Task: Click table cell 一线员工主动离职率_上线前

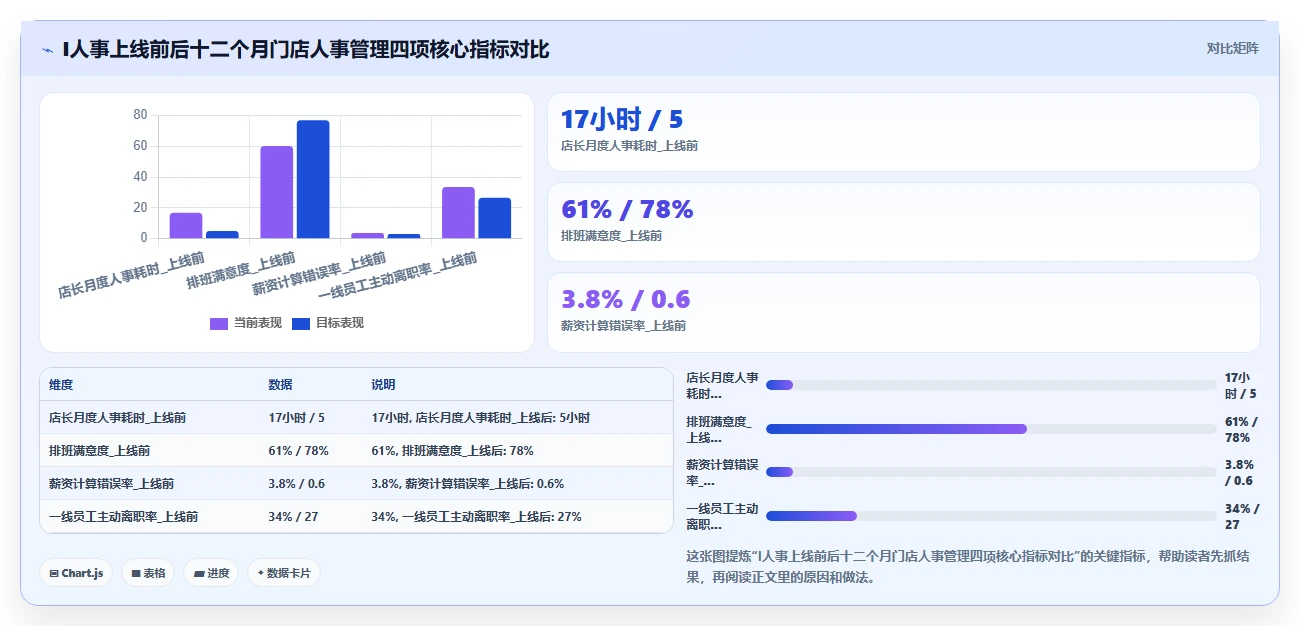Action: (x=124, y=517)
